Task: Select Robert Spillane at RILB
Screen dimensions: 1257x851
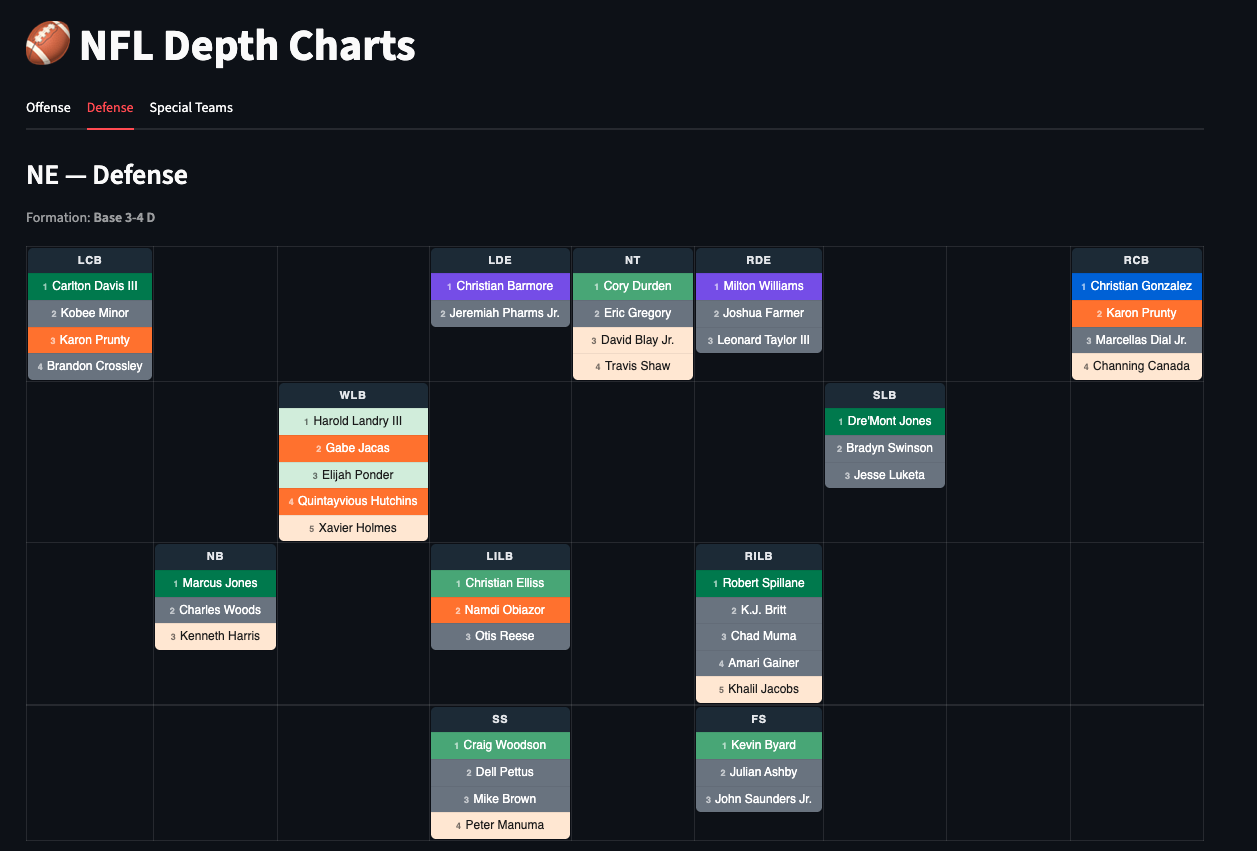Action: coord(759,583)
